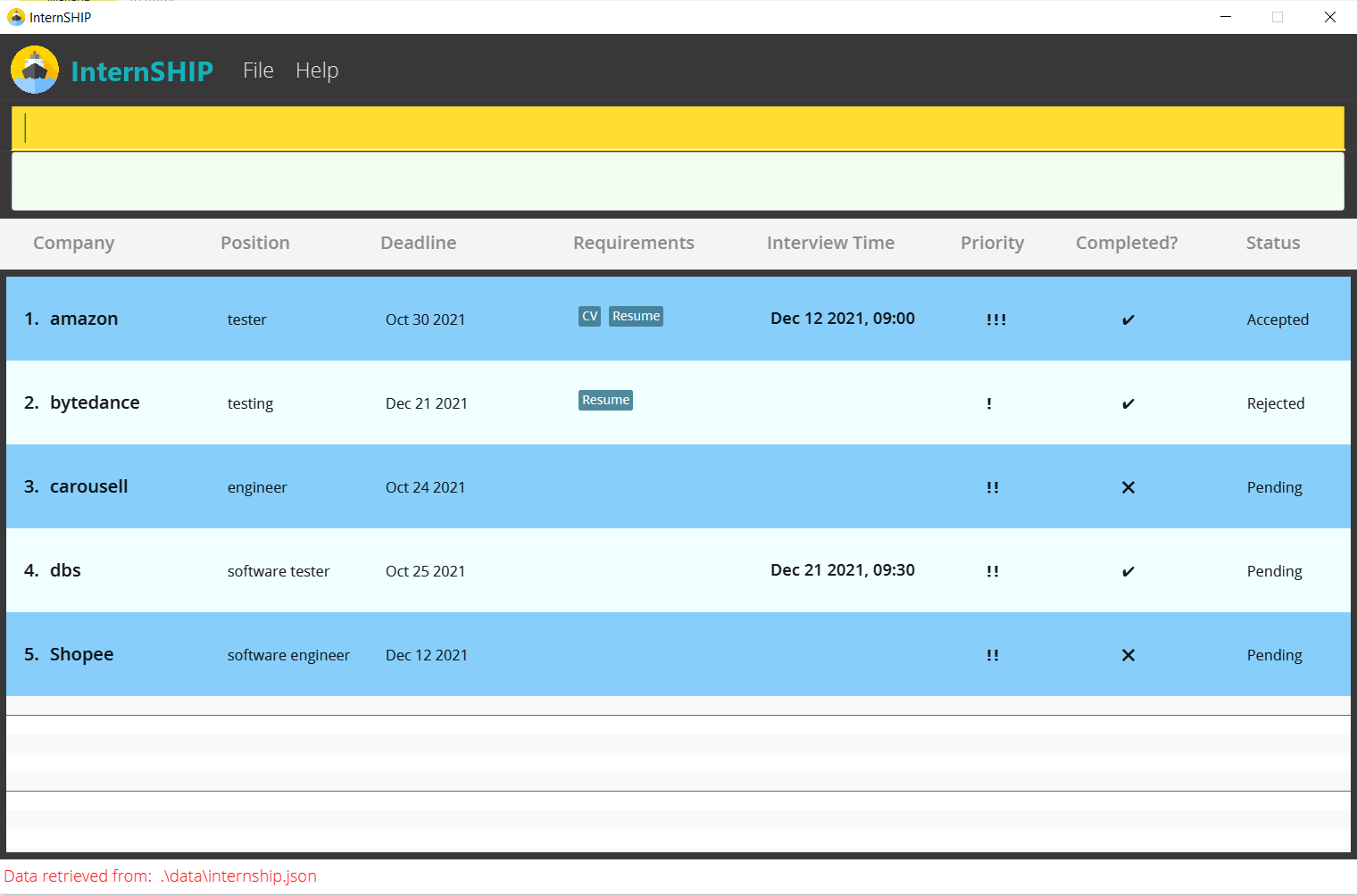Click the Deadline column header
Image resolution: width=1357 pixels, height=896 pixels.
(419, 243)
